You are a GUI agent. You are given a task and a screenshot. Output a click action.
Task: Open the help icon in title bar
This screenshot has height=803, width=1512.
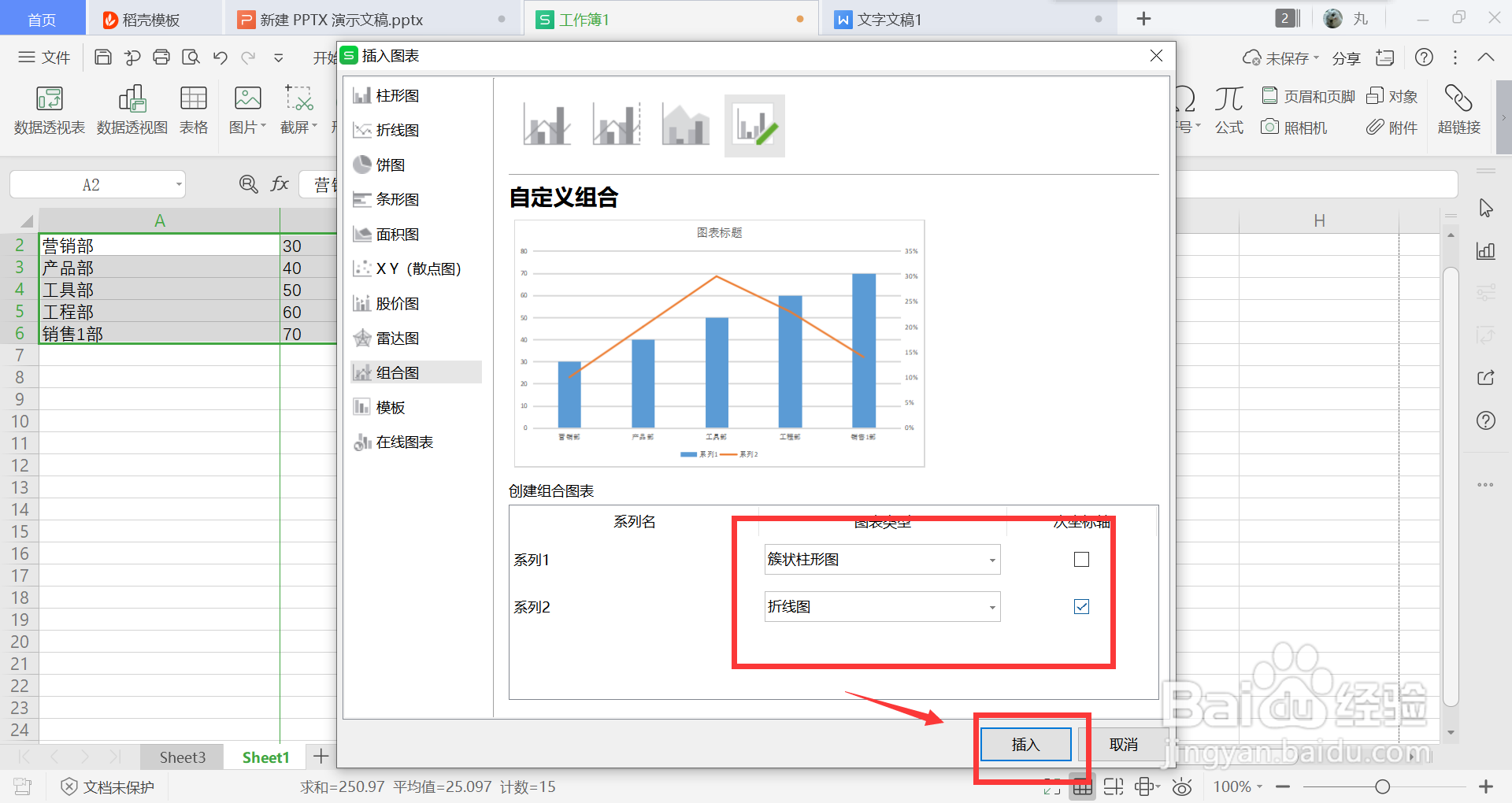coord(1424,57)
